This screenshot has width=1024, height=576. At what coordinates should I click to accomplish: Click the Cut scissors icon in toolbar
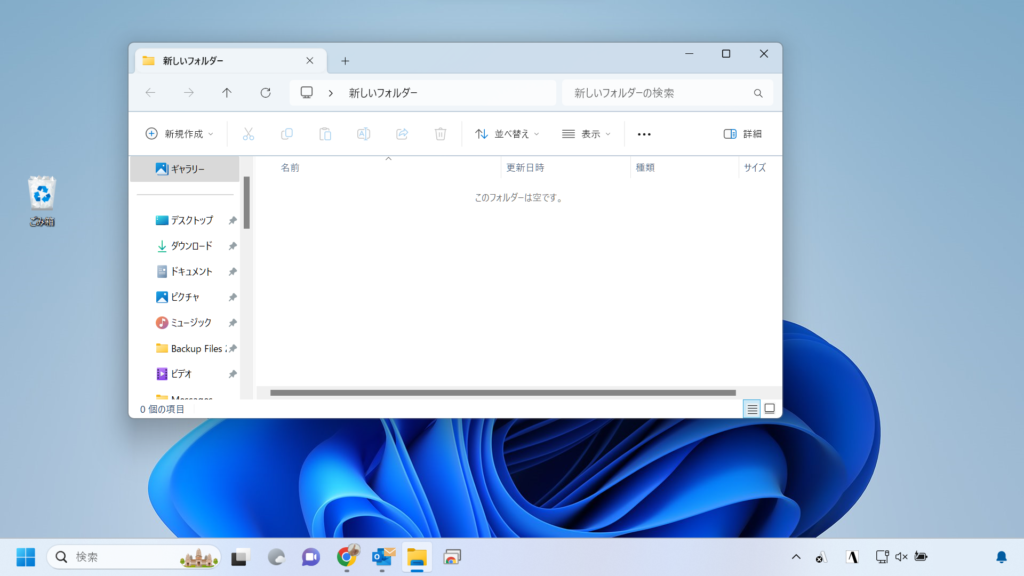[x=248, y=134]
